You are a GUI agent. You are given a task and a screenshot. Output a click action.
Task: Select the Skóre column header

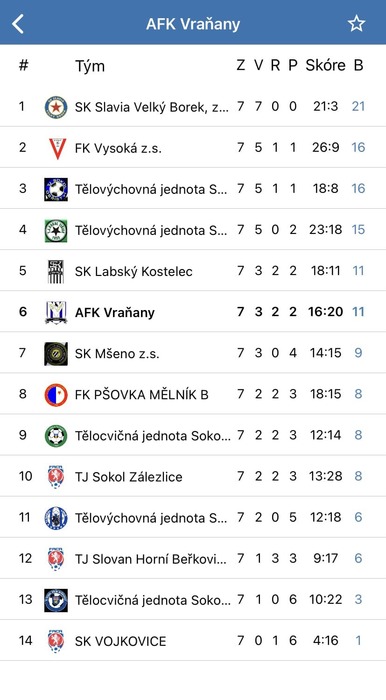(x=325, y=66)
